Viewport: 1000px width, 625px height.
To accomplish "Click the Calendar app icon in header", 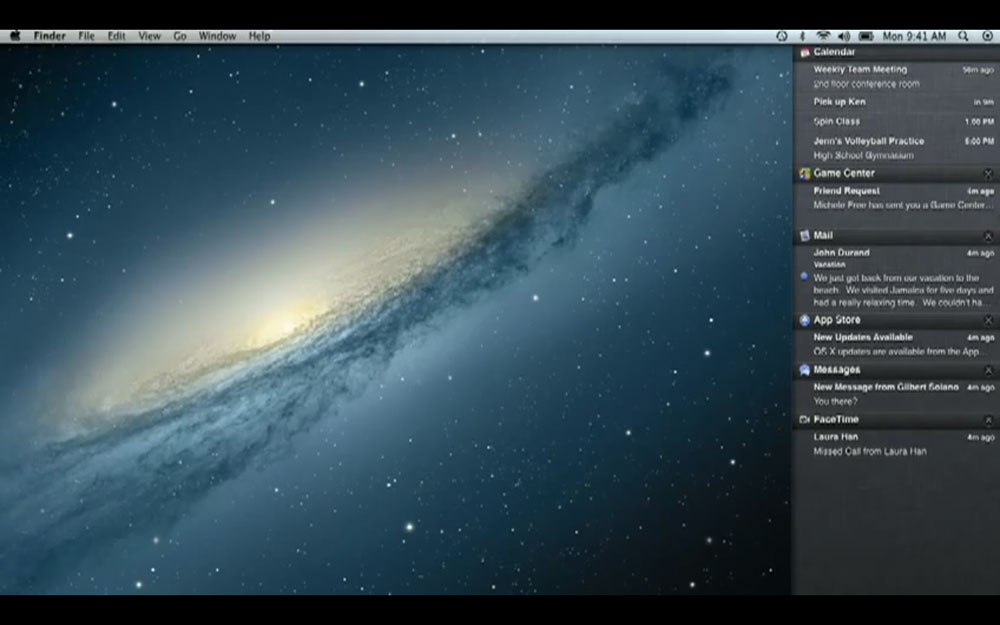I will (805, 52).
